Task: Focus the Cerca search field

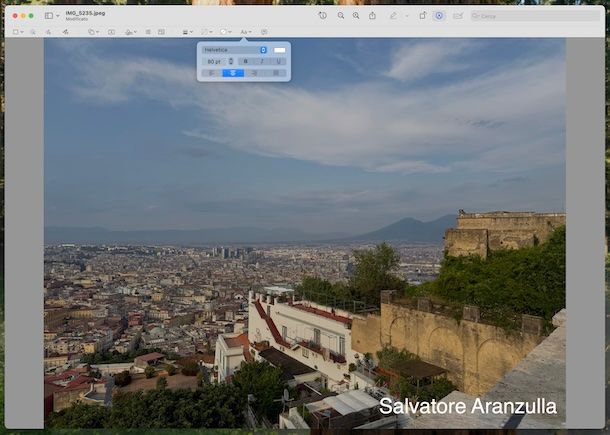Action: point(535,16)
